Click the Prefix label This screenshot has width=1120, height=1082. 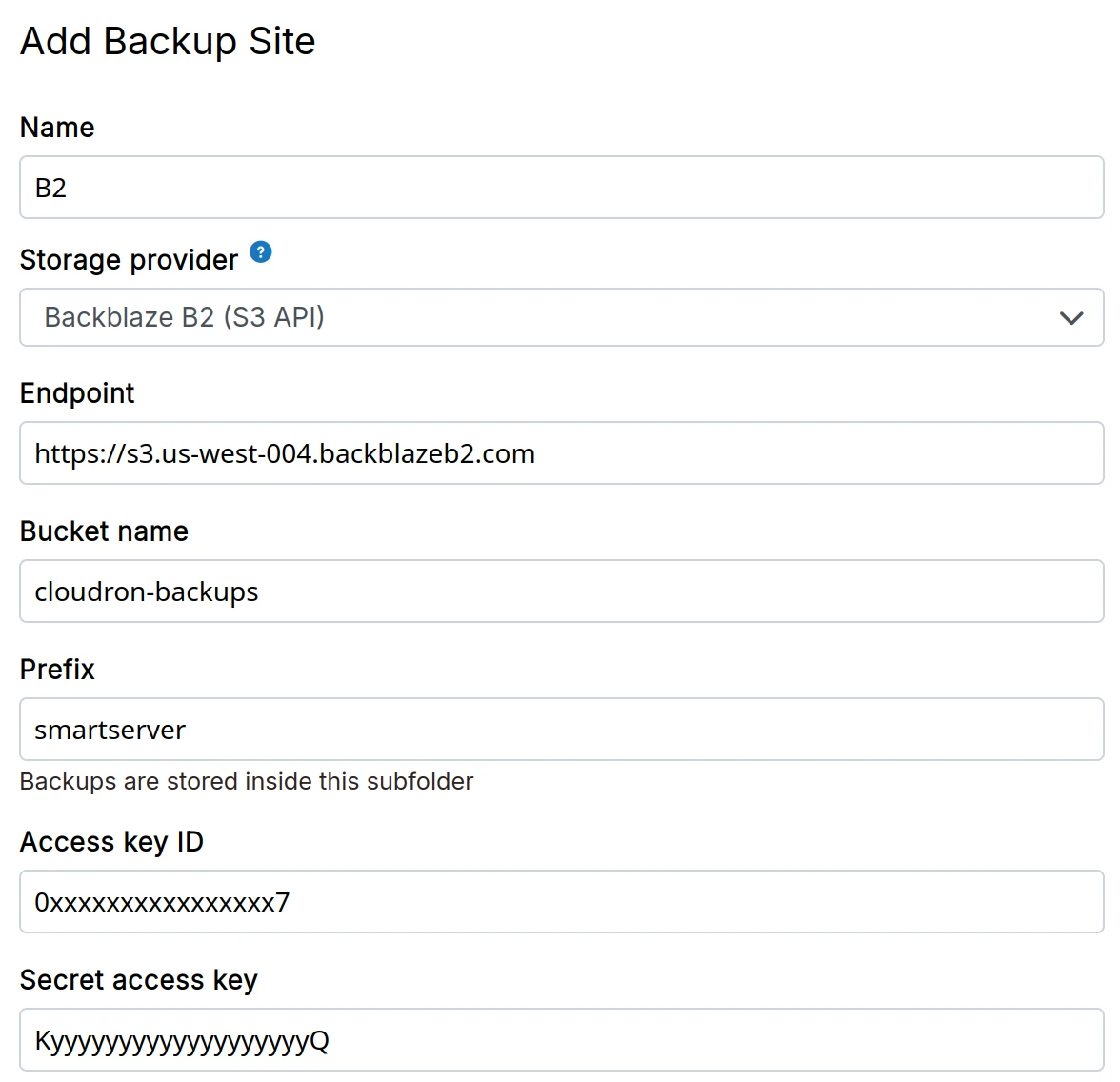pyautogui.click(x=57, y=670)
